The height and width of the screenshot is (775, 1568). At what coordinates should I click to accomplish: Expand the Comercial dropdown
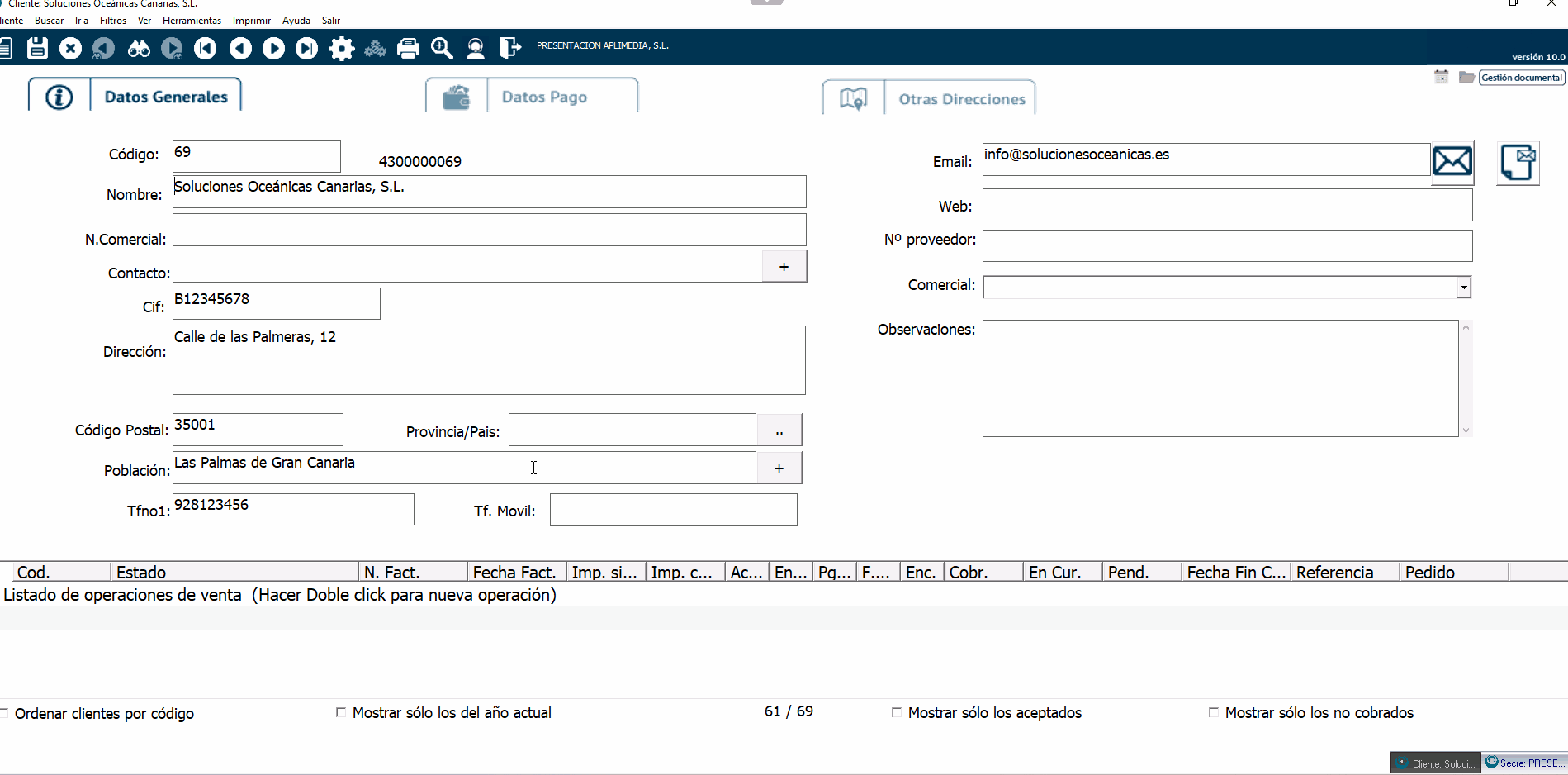pyautogui.click(x=1463, y=288)
